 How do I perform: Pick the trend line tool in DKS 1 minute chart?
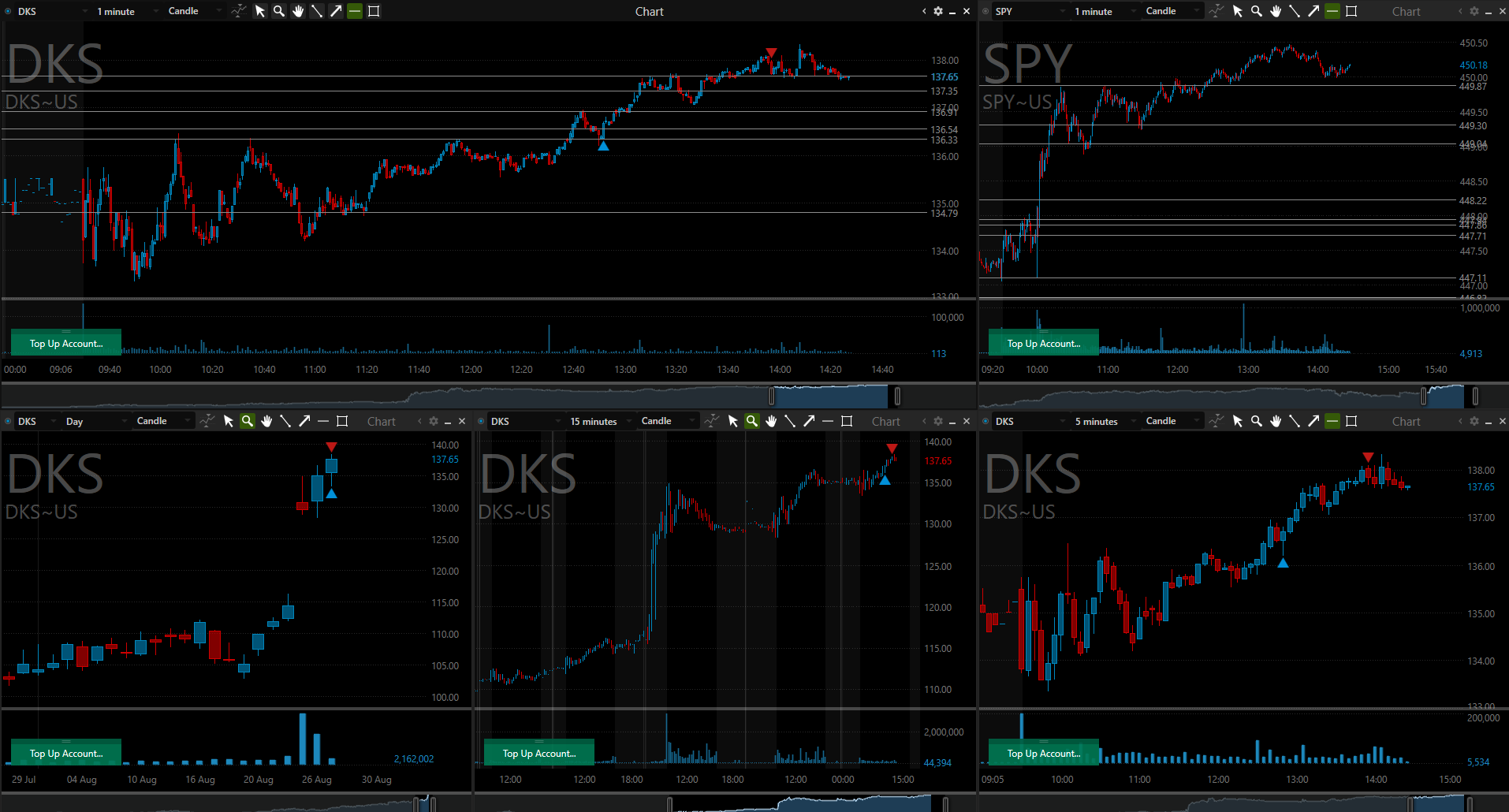coord(317,11)
